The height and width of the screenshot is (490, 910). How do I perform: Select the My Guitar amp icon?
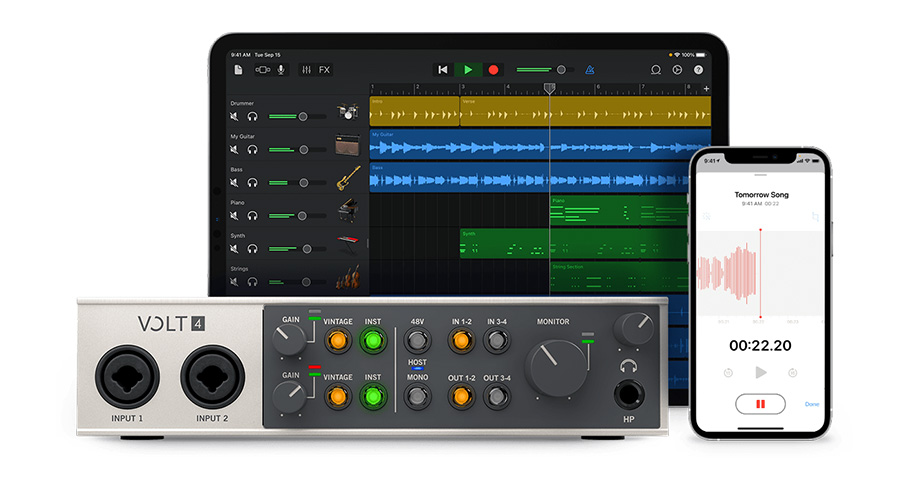(348, 144)
